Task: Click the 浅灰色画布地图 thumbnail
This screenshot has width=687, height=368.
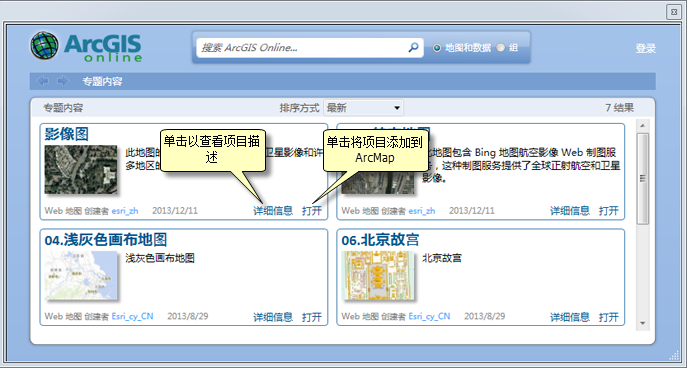Action: [x=81, y=276]
